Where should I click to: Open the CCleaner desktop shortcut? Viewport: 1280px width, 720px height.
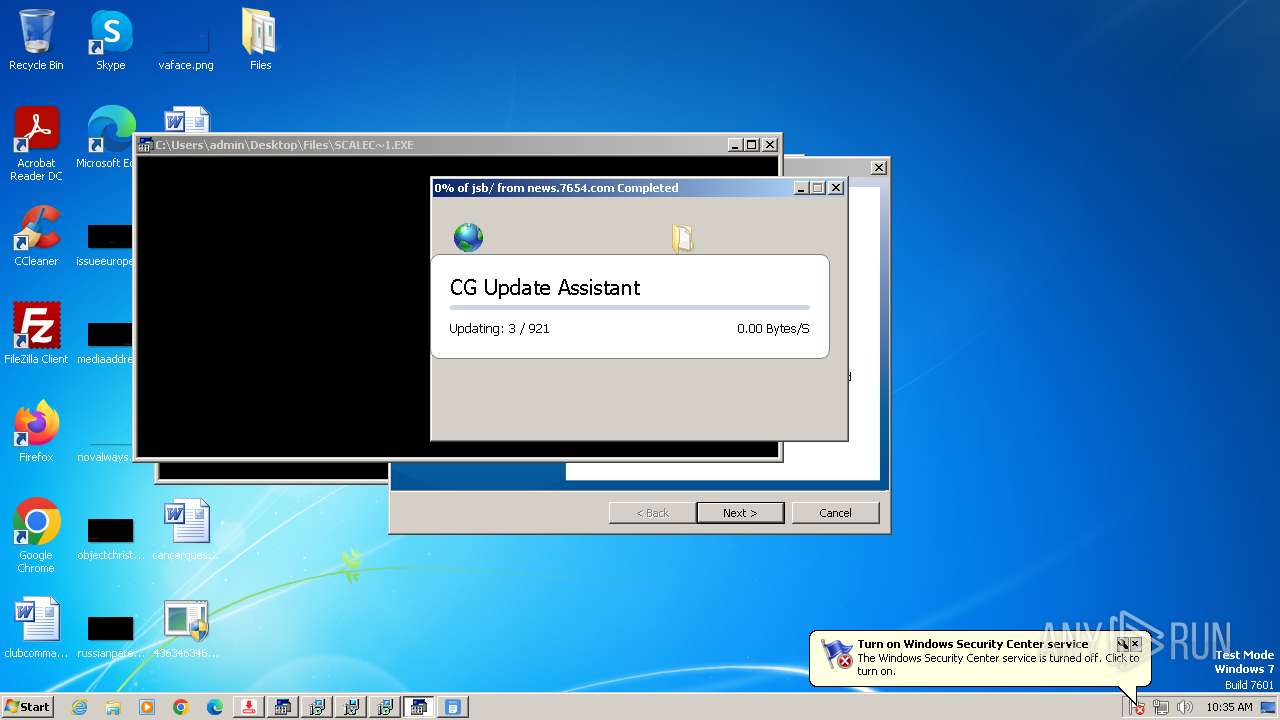[36, 236]
